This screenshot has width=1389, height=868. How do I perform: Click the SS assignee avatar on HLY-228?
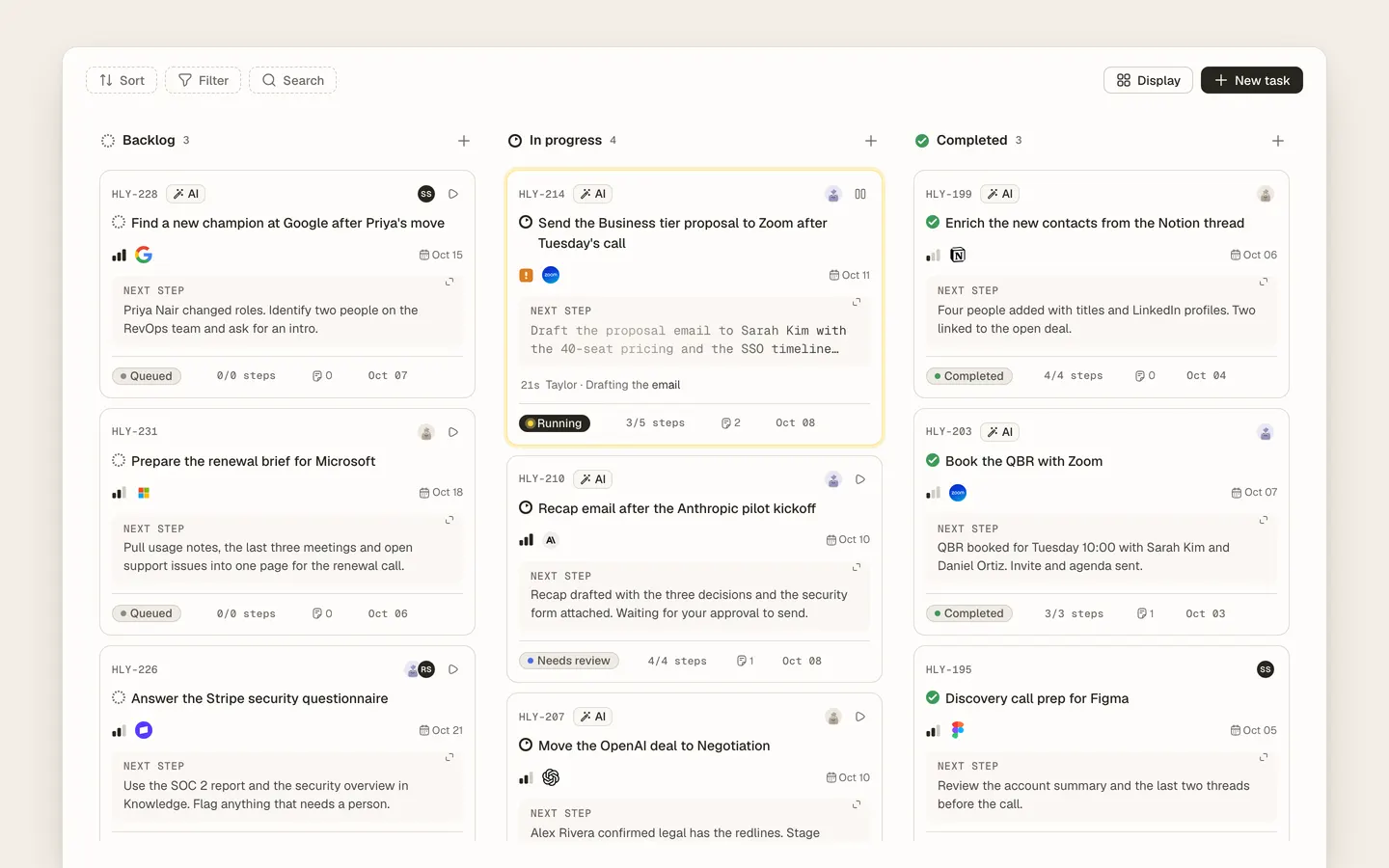(426, 194)
